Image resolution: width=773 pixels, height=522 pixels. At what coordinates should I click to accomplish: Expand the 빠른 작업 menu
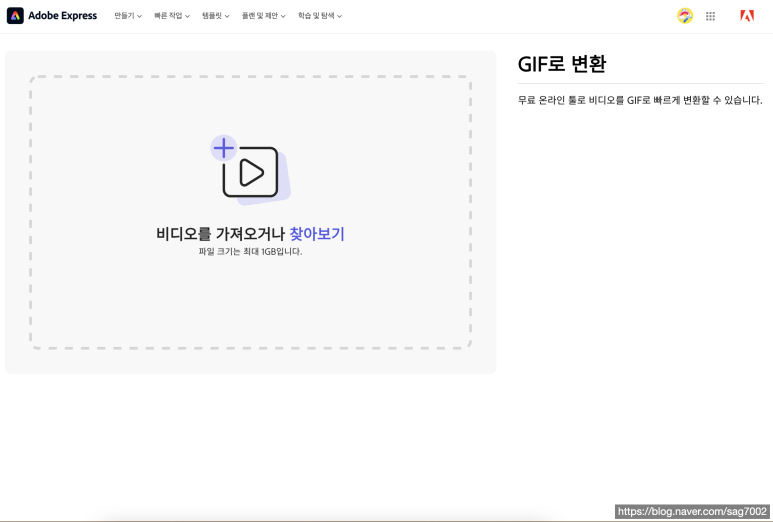coord(172,16)
